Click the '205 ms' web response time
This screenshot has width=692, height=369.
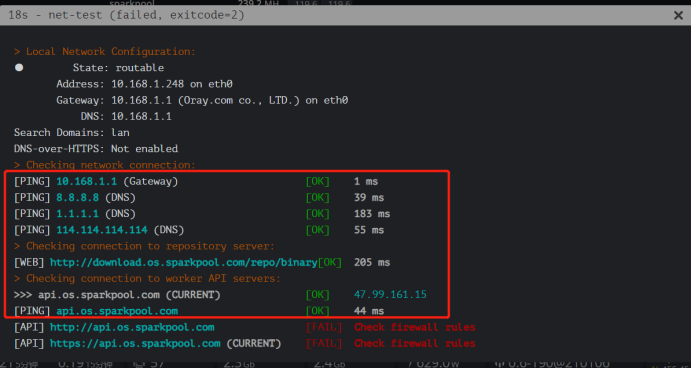(x=372, y=263)
